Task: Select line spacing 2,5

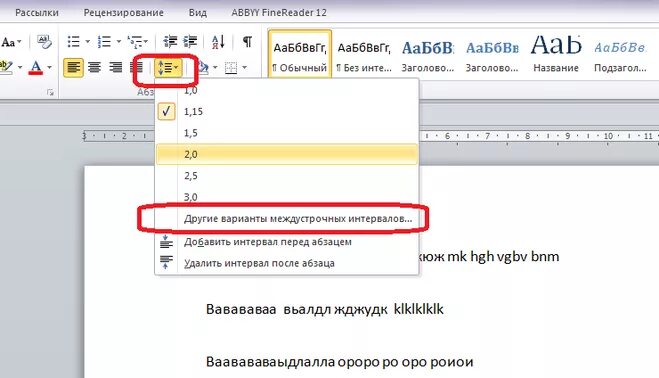Action: point(287,176)
